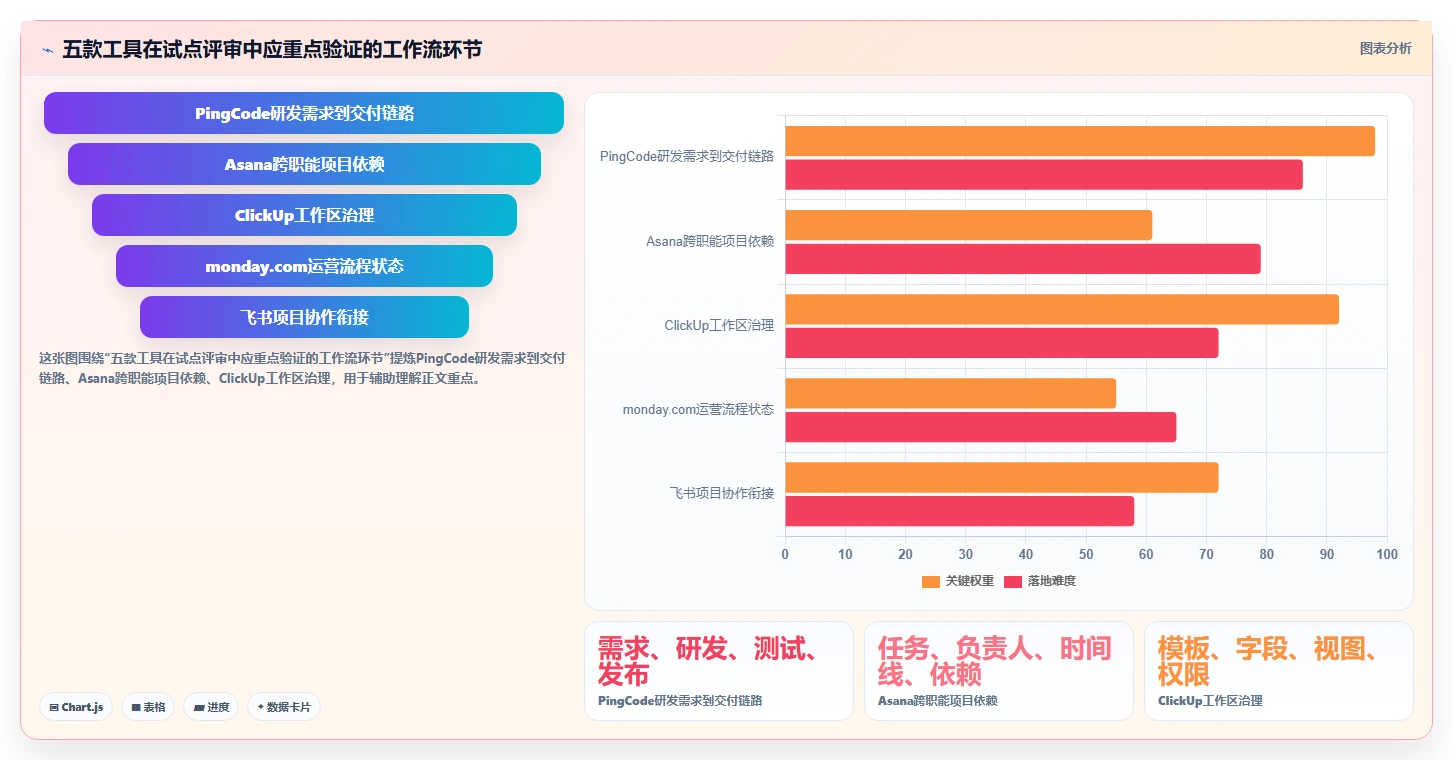This screenshot has height=760, width=1453.
Task: Toggle 落地难度 legend red swatch
Action: click(1013, 581)
